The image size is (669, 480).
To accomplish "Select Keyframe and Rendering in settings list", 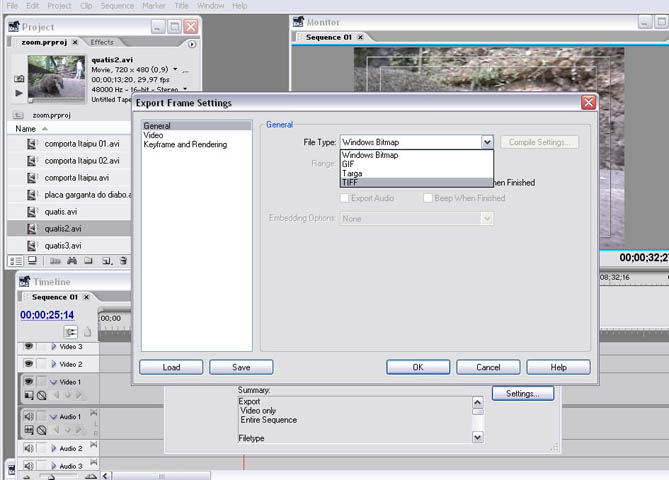I will (x=185, y=145).
